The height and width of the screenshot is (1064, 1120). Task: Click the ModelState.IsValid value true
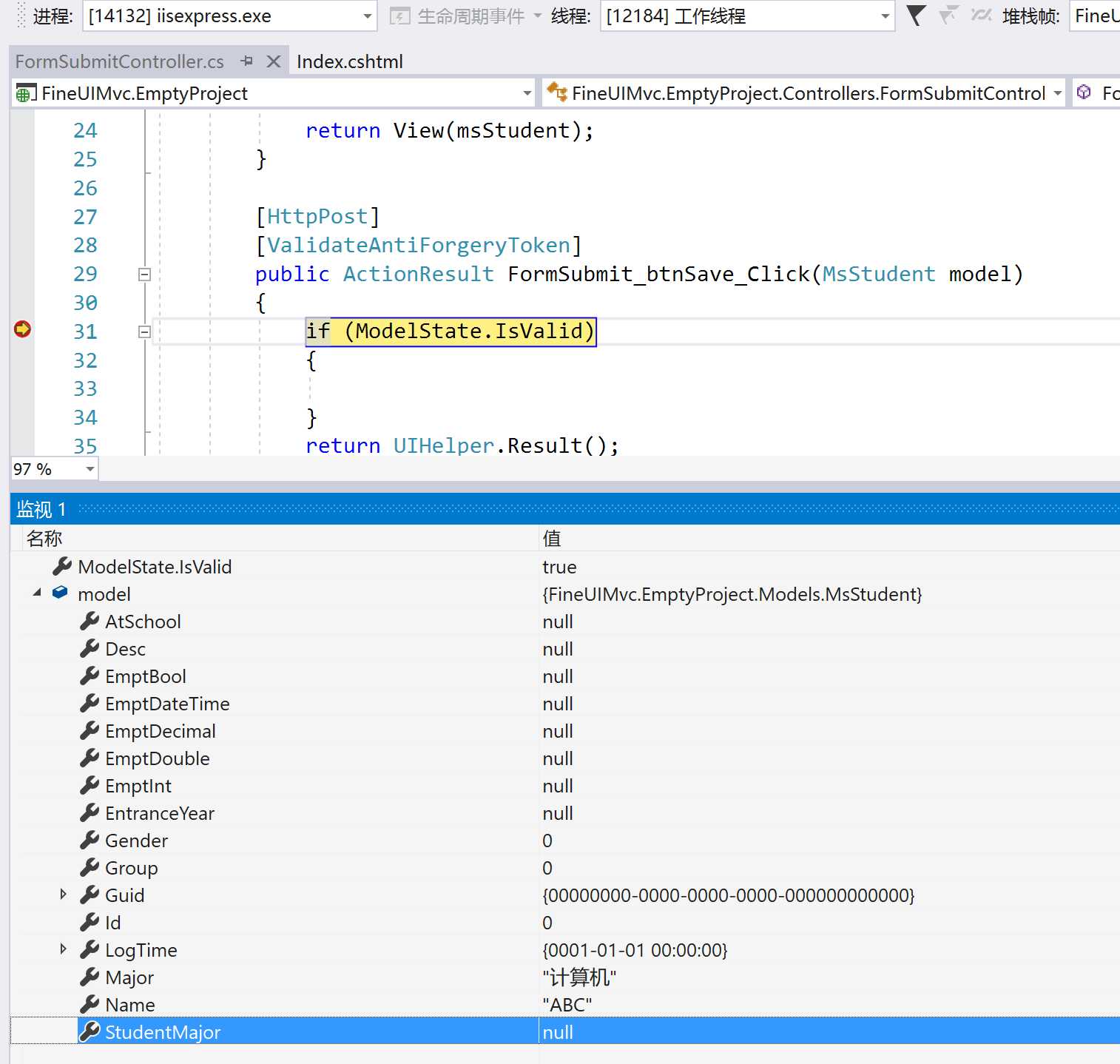(x=559, y=567)
